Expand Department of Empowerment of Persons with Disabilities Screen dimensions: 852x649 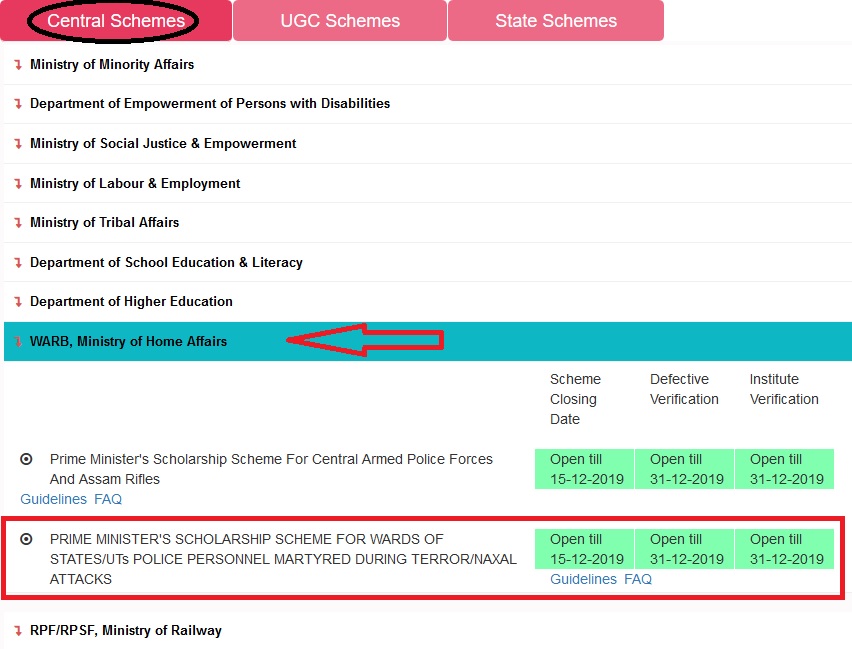click(x=209, y=104)
